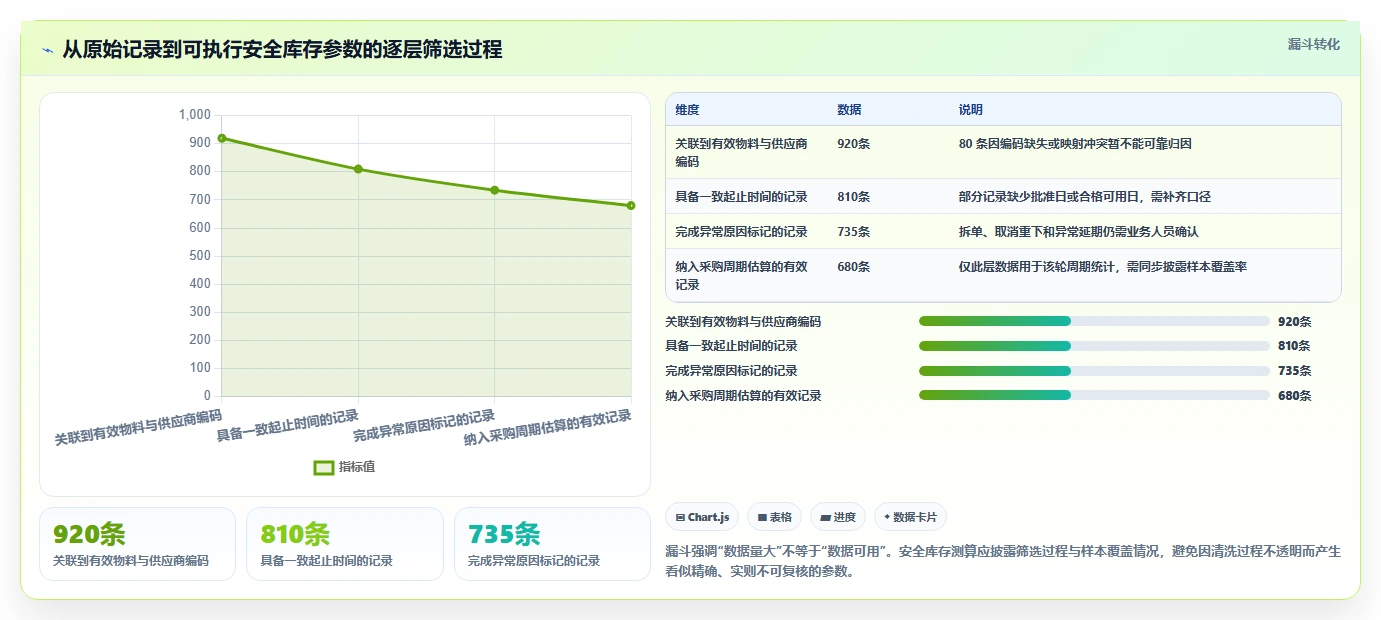
Task: Click the 920 data point on the line chart
Action: [x=222, y=138]
